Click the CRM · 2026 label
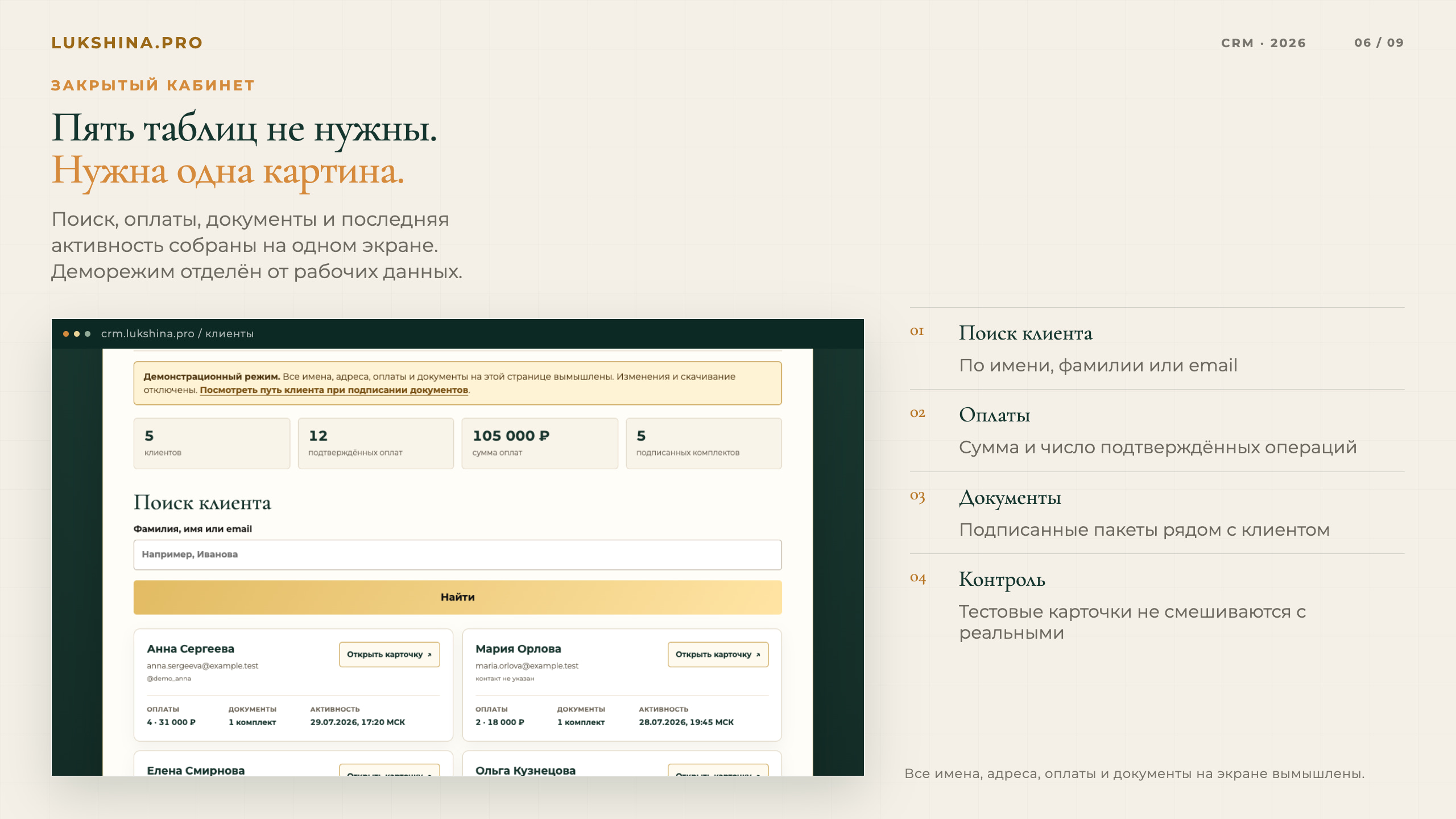Viewport: 1456px width, 819px height. click(x=1263, y=43)
